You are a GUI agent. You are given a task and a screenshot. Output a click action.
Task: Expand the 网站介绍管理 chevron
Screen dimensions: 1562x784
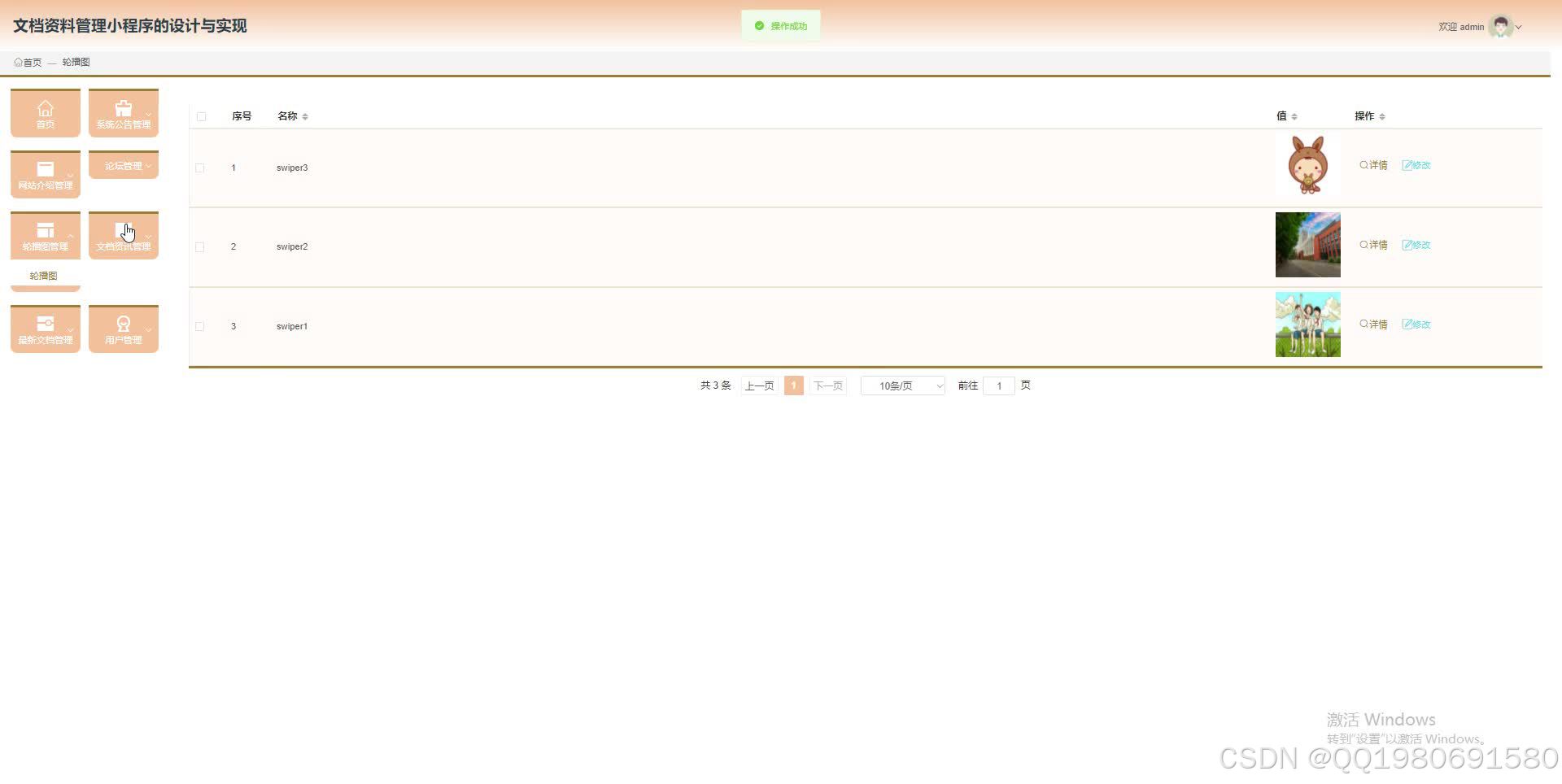(70, 175)
